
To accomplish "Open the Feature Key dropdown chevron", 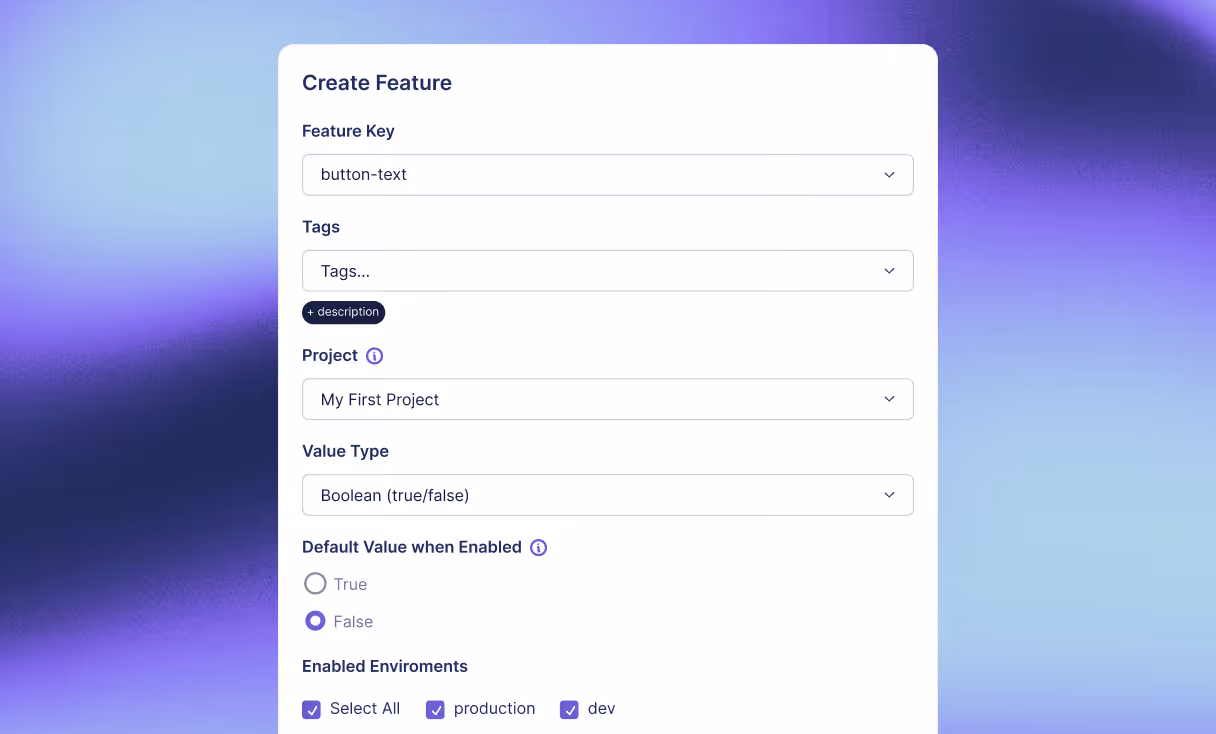I will point(889,174).
